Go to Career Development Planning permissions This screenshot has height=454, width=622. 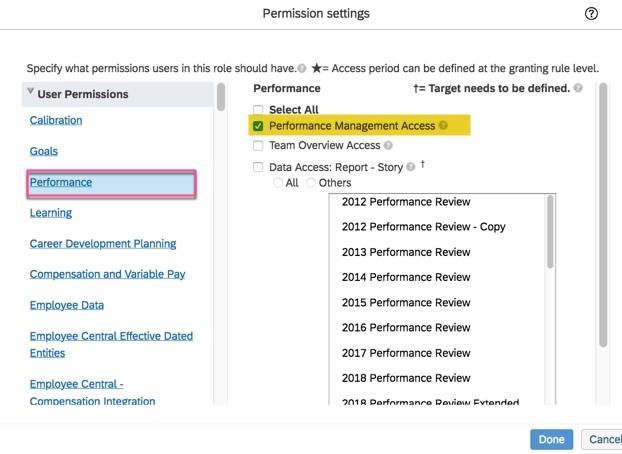[x=103, y=243]
